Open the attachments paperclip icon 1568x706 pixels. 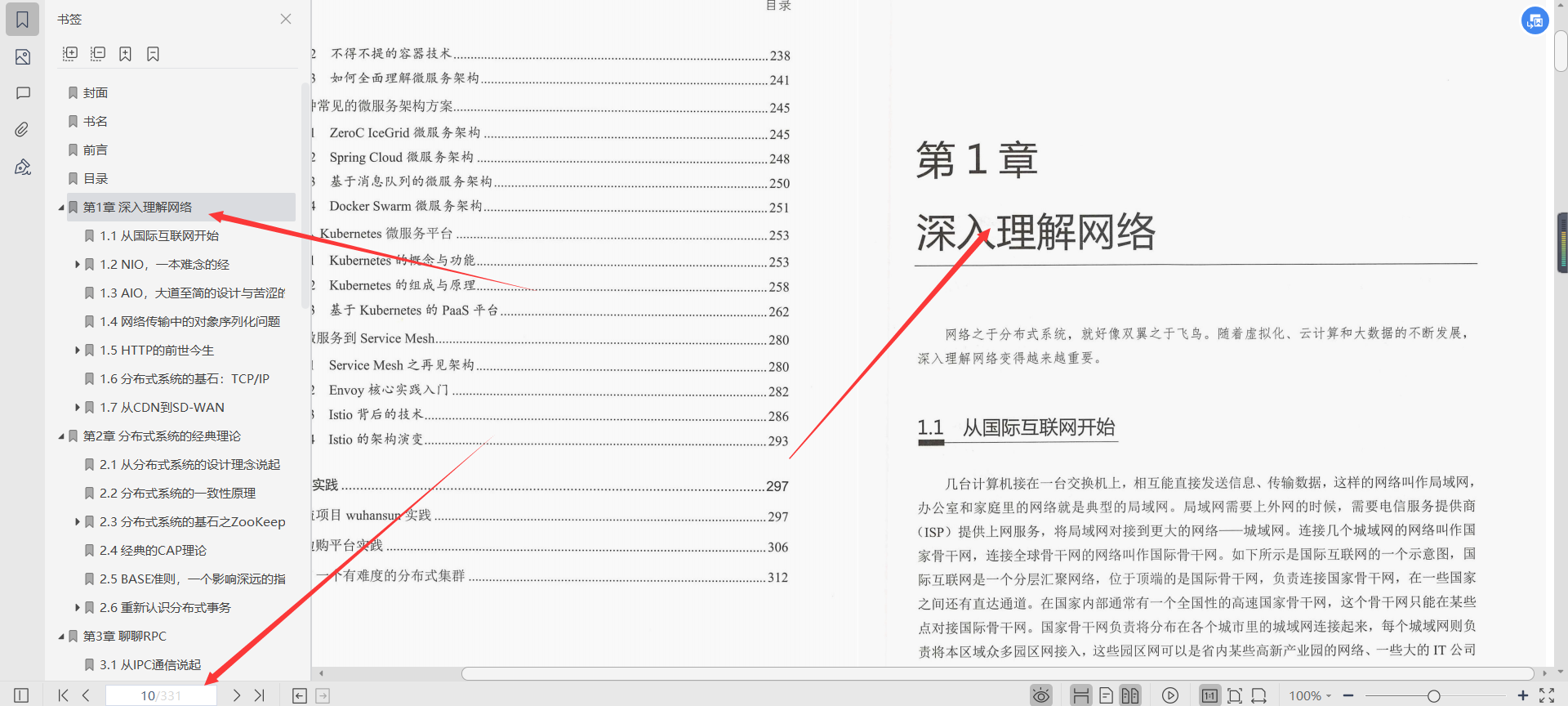pos(23,130)
